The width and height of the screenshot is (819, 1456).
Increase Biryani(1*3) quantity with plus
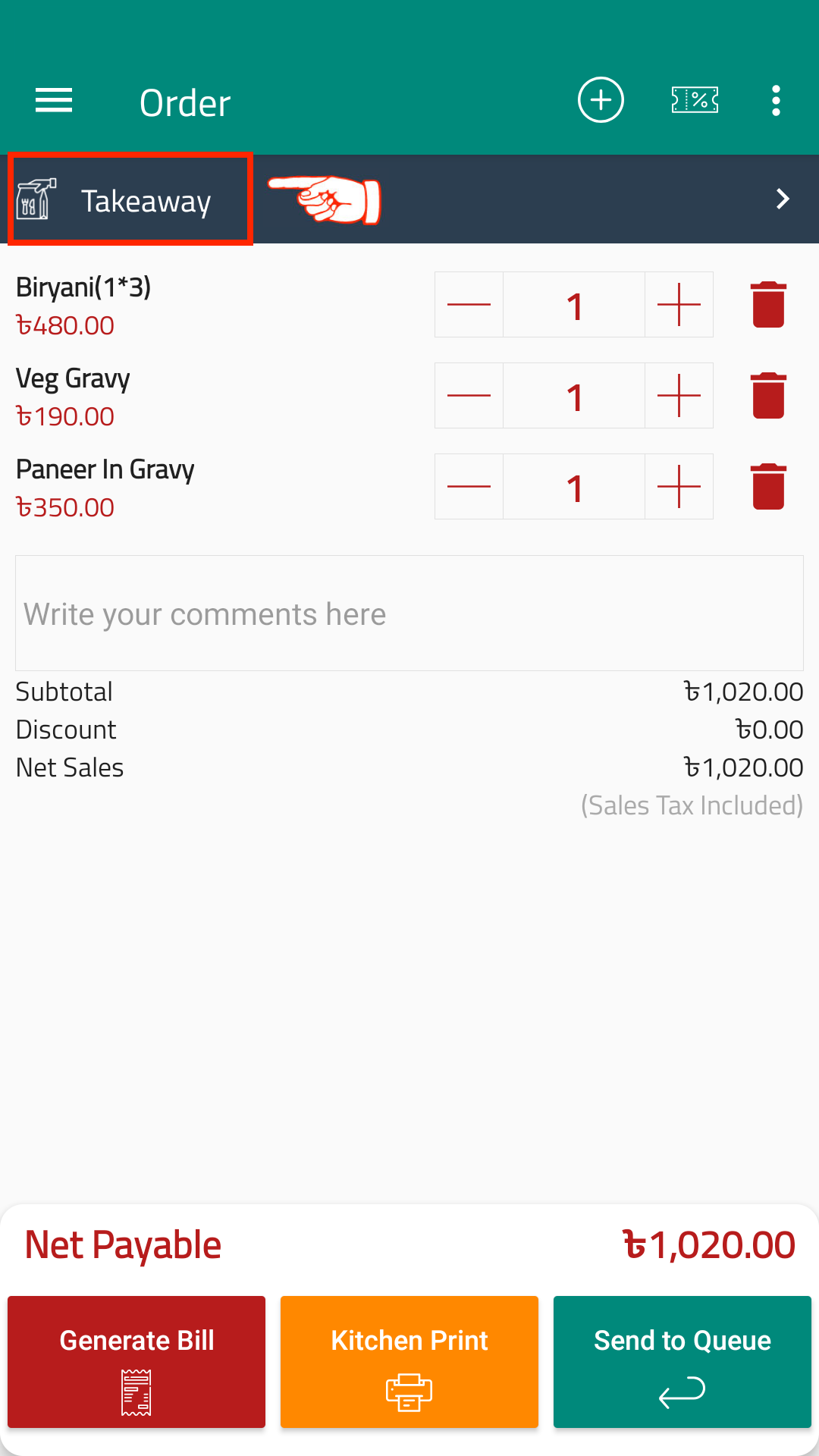679,304
